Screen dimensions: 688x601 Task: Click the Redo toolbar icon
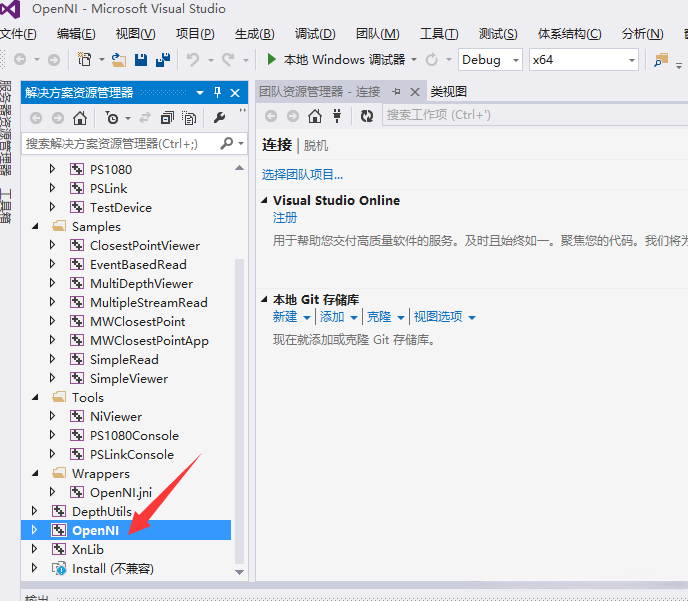[x=228, y=60]
